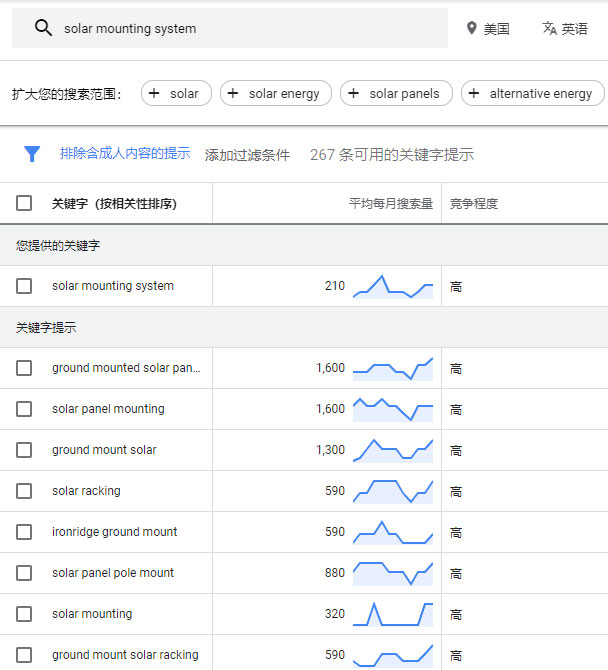Viewport: 608px width, 670px height.
Task: Click keyword text ground mount solar racking
Action: (125, 655)
